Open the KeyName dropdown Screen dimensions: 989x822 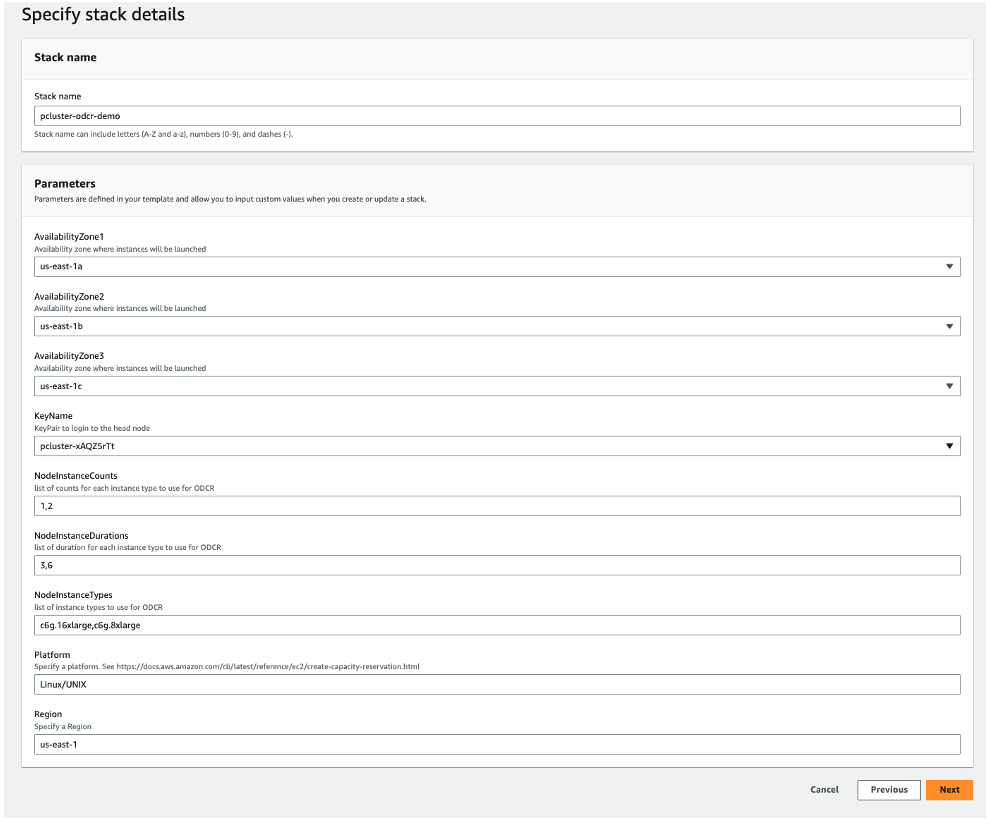pyautogui.click(x=950, y=445)
